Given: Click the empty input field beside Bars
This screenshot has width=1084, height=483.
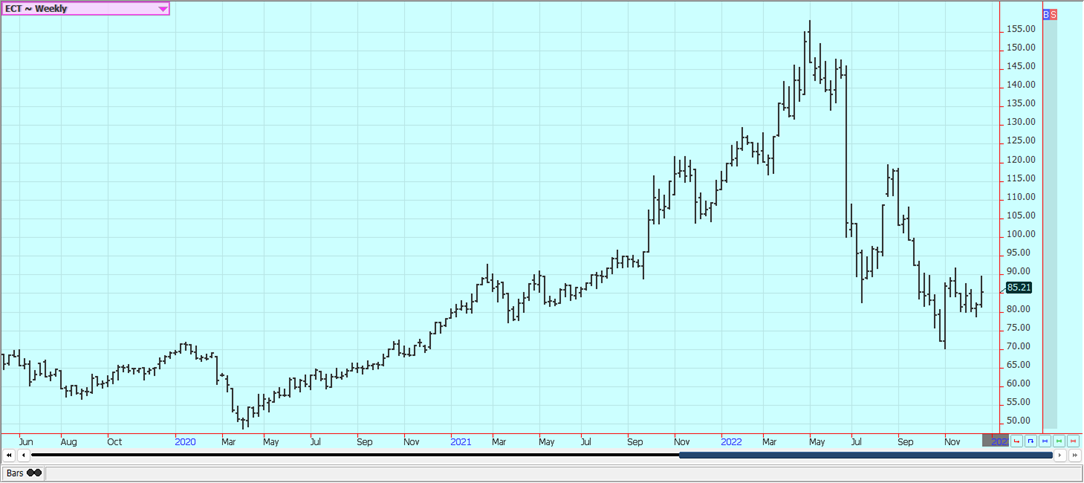Looking at the screenshot, I should (x=563, y=473).
